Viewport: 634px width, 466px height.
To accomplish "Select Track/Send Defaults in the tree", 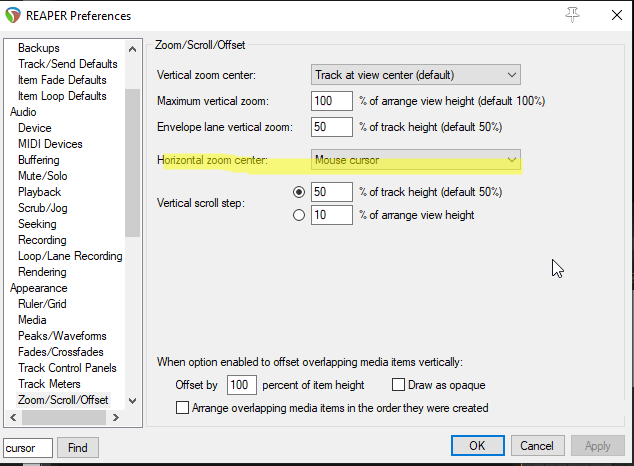I will point(68,64).
